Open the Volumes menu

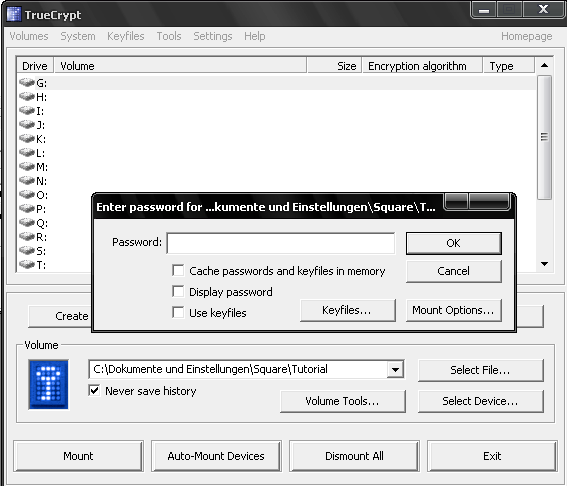coord(29,36)
